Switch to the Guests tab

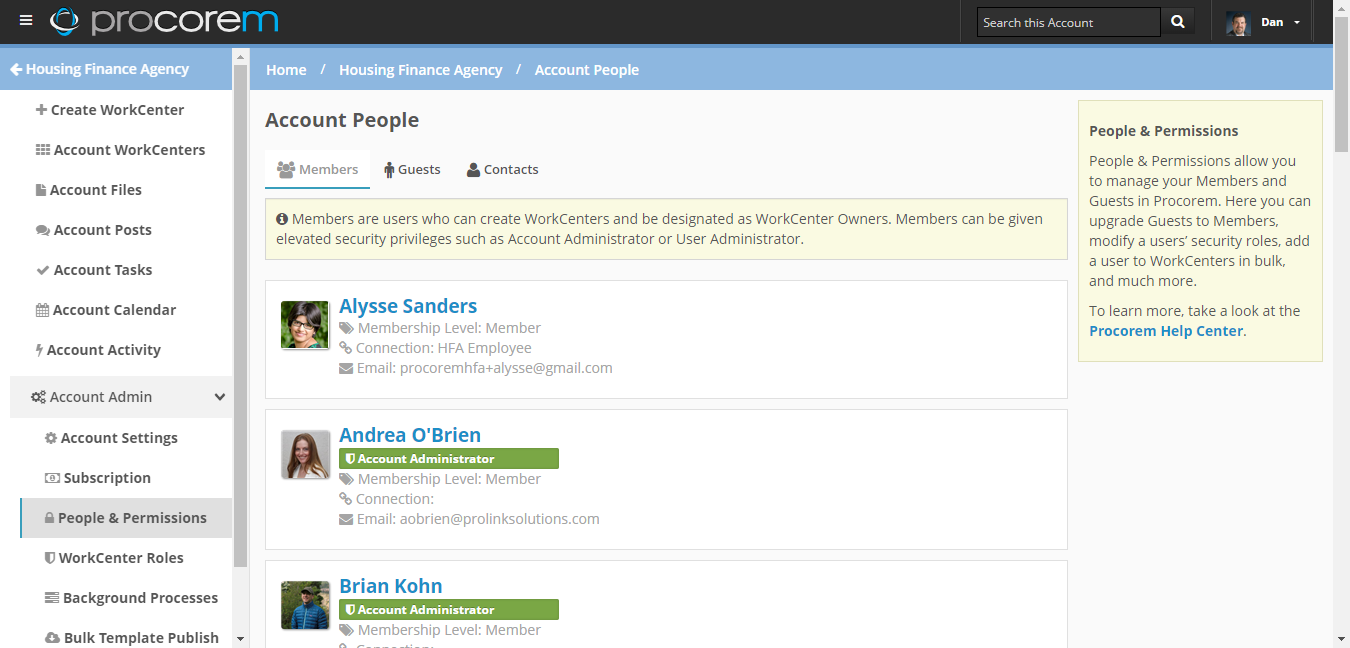click(412, 170)
